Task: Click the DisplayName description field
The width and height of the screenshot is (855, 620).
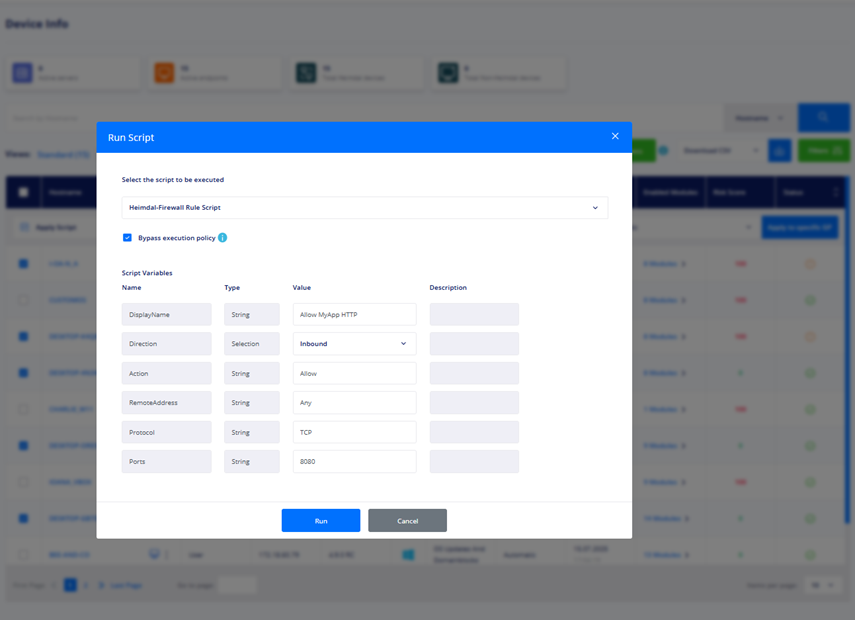Action: [x=474, y=315]
